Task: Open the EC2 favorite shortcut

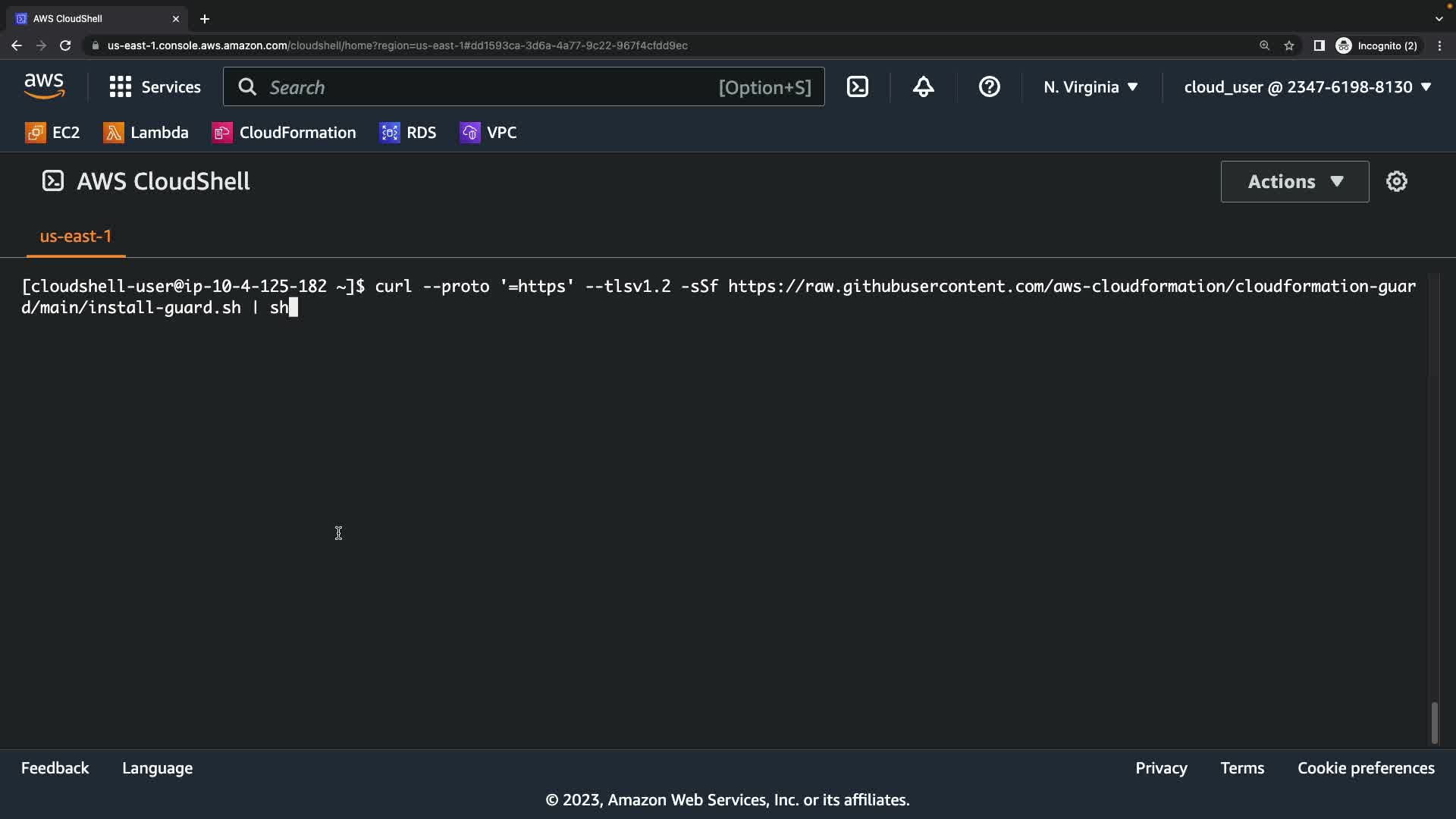Action: pyautogui.click(x=52, y=133)
